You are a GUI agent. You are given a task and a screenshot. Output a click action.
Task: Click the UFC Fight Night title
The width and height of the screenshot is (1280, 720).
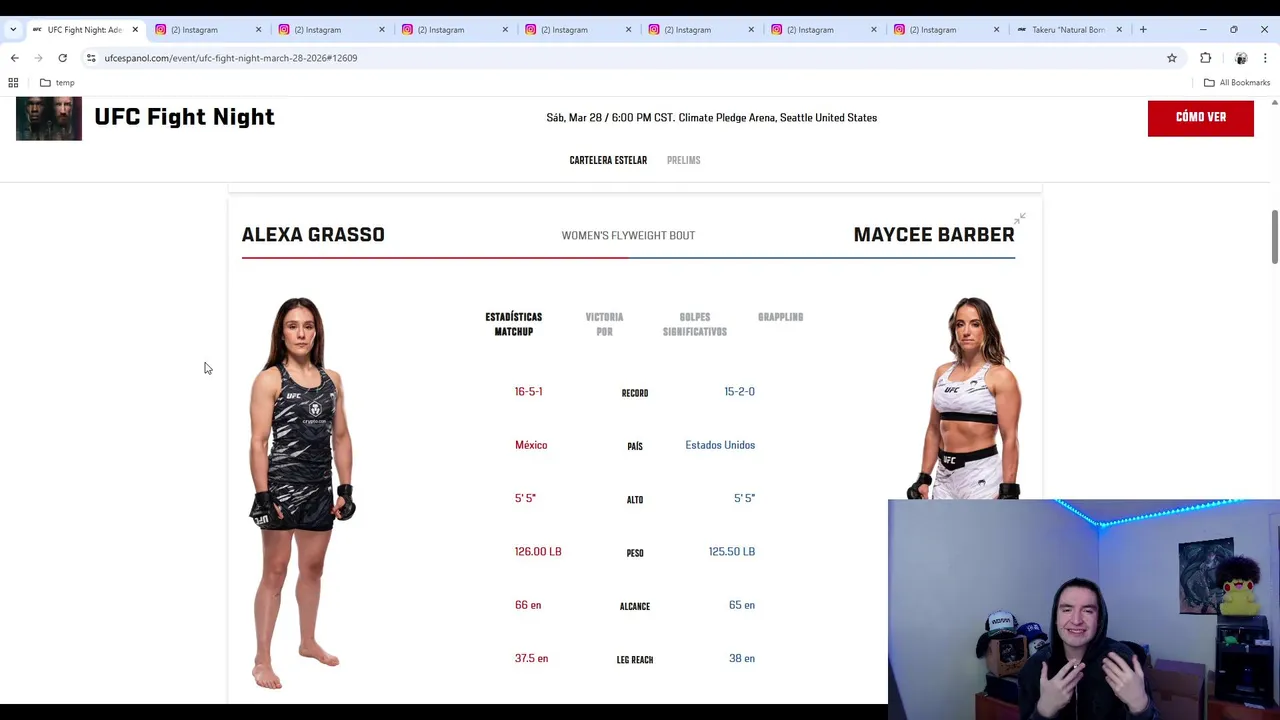pyautogui.click(x=184, y=117)
